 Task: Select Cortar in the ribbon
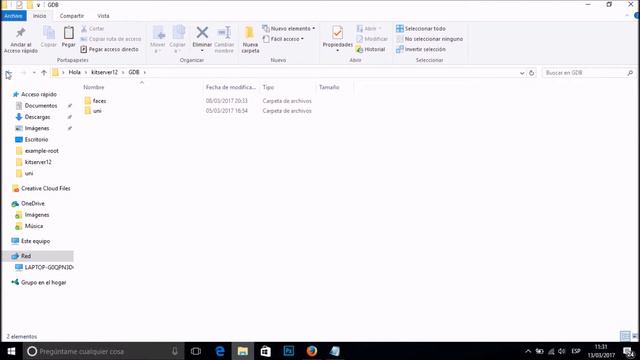tap(93, 29)
